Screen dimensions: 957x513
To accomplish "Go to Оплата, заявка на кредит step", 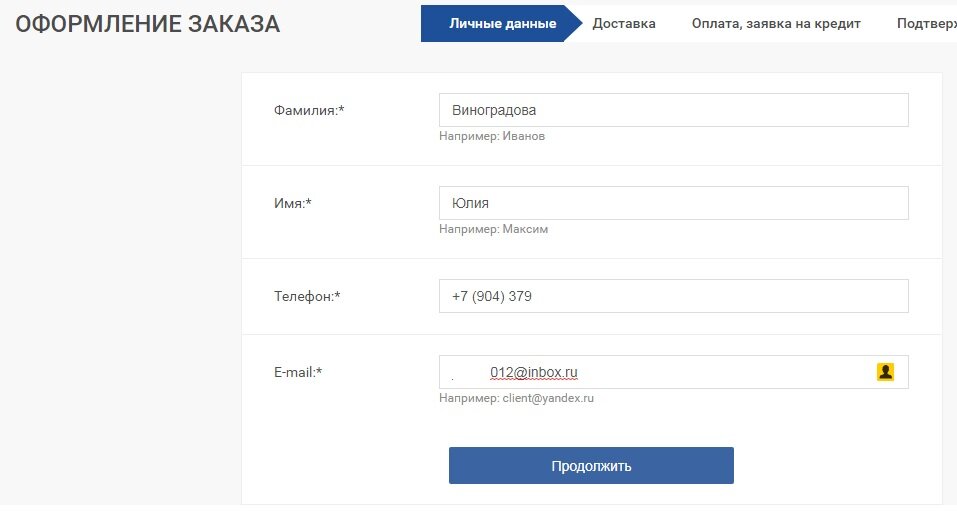I will (776, 24).
